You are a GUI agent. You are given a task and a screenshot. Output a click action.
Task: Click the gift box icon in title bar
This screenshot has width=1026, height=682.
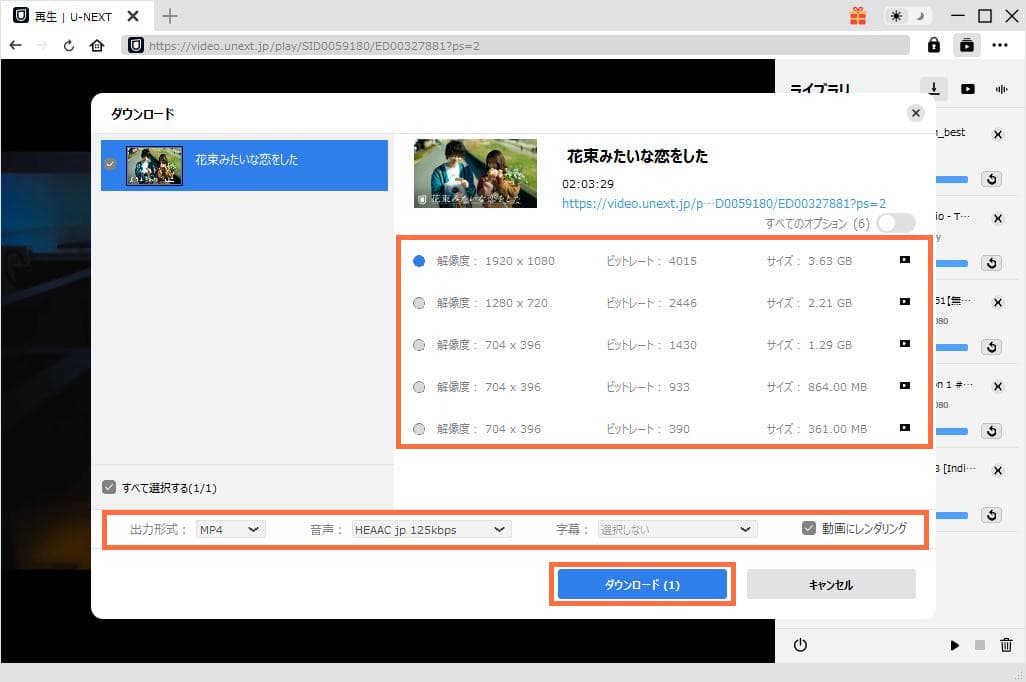[858, 16]
